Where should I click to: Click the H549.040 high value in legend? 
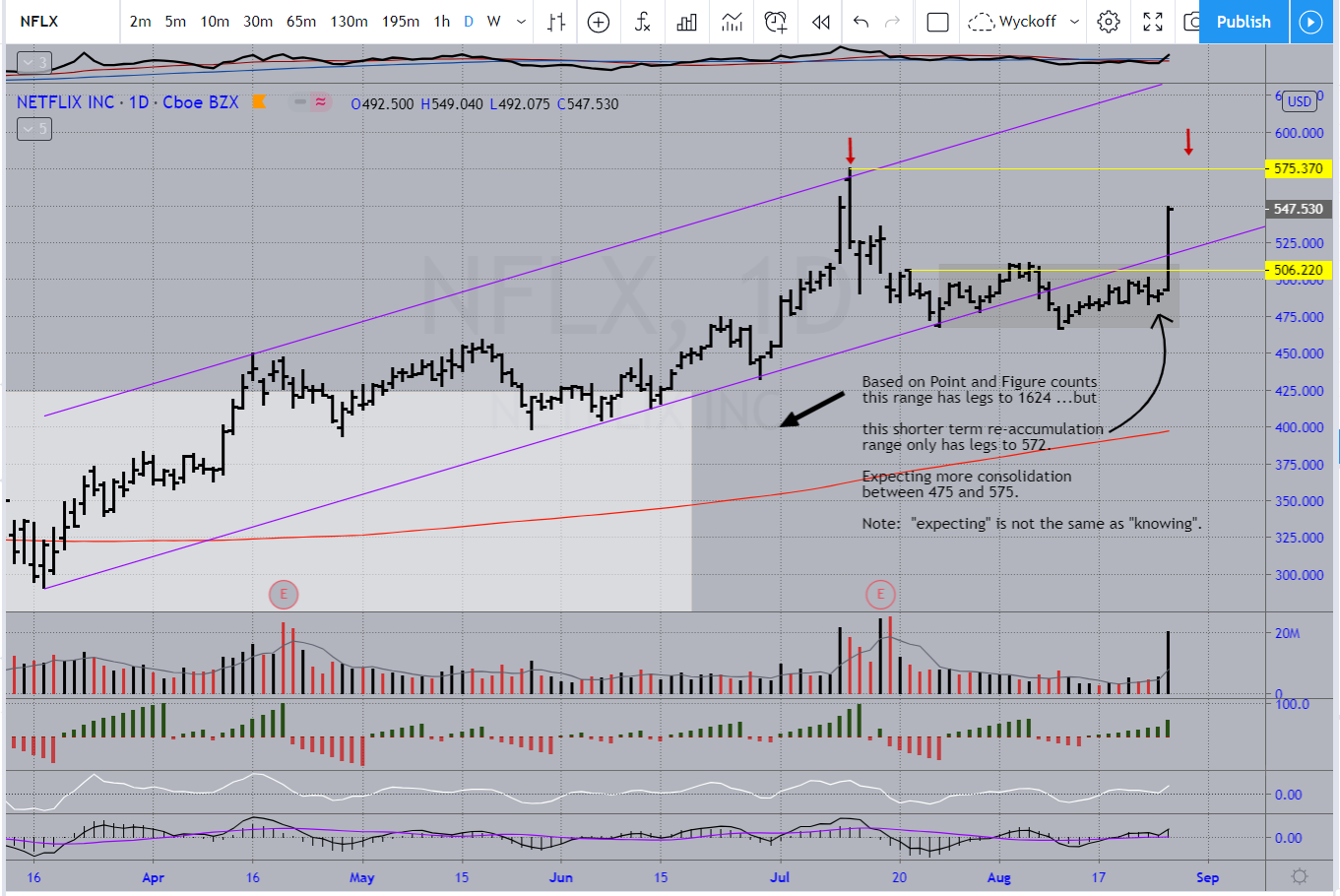(452, 104)
